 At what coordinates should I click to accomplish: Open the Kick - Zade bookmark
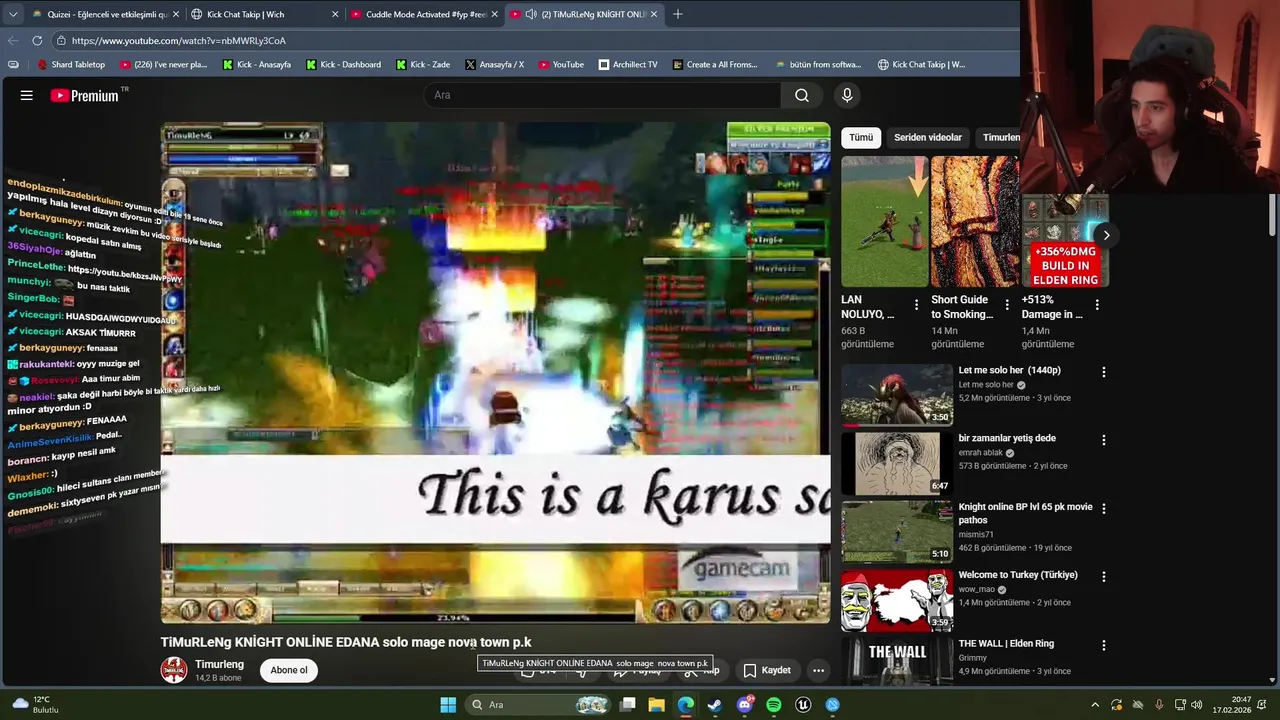422,64
